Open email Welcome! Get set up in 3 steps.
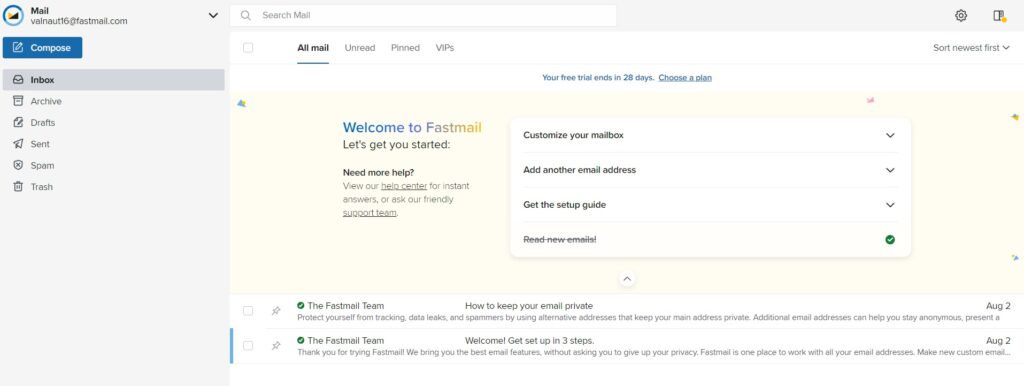This screenshot has width=1024, height=386. pos(627,346)
